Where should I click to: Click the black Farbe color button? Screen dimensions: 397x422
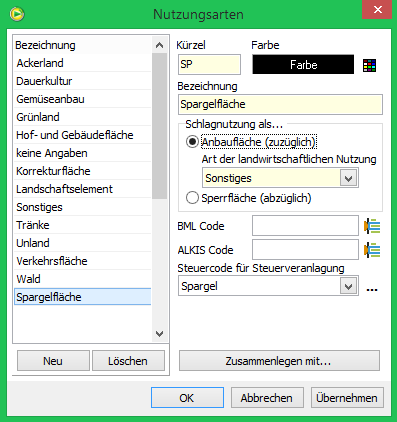click(303, 64)
